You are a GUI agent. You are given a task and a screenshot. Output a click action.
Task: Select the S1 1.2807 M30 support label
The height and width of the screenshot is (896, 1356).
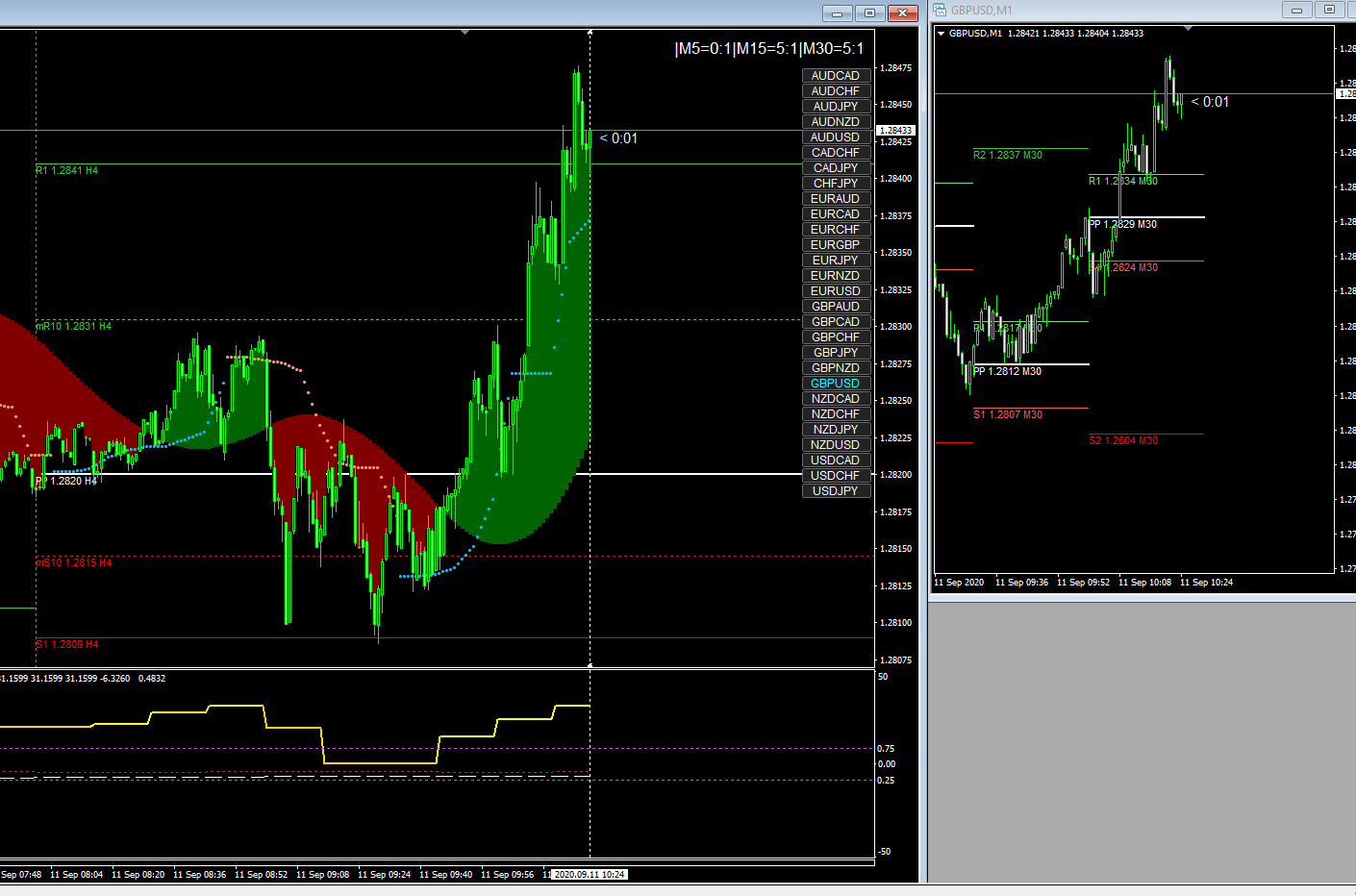point(1008,414)
